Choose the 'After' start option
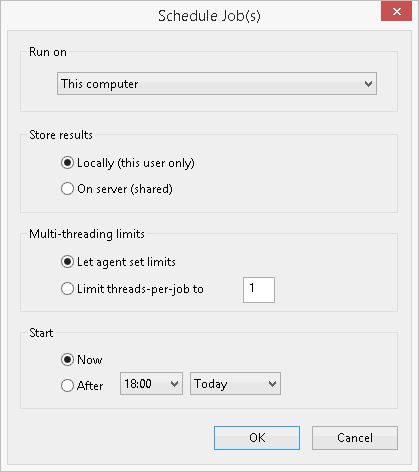The image size is (419, 472). 82,386
